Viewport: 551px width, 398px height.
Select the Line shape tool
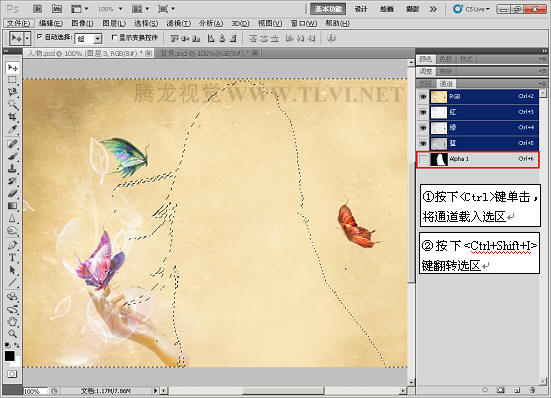13,282
